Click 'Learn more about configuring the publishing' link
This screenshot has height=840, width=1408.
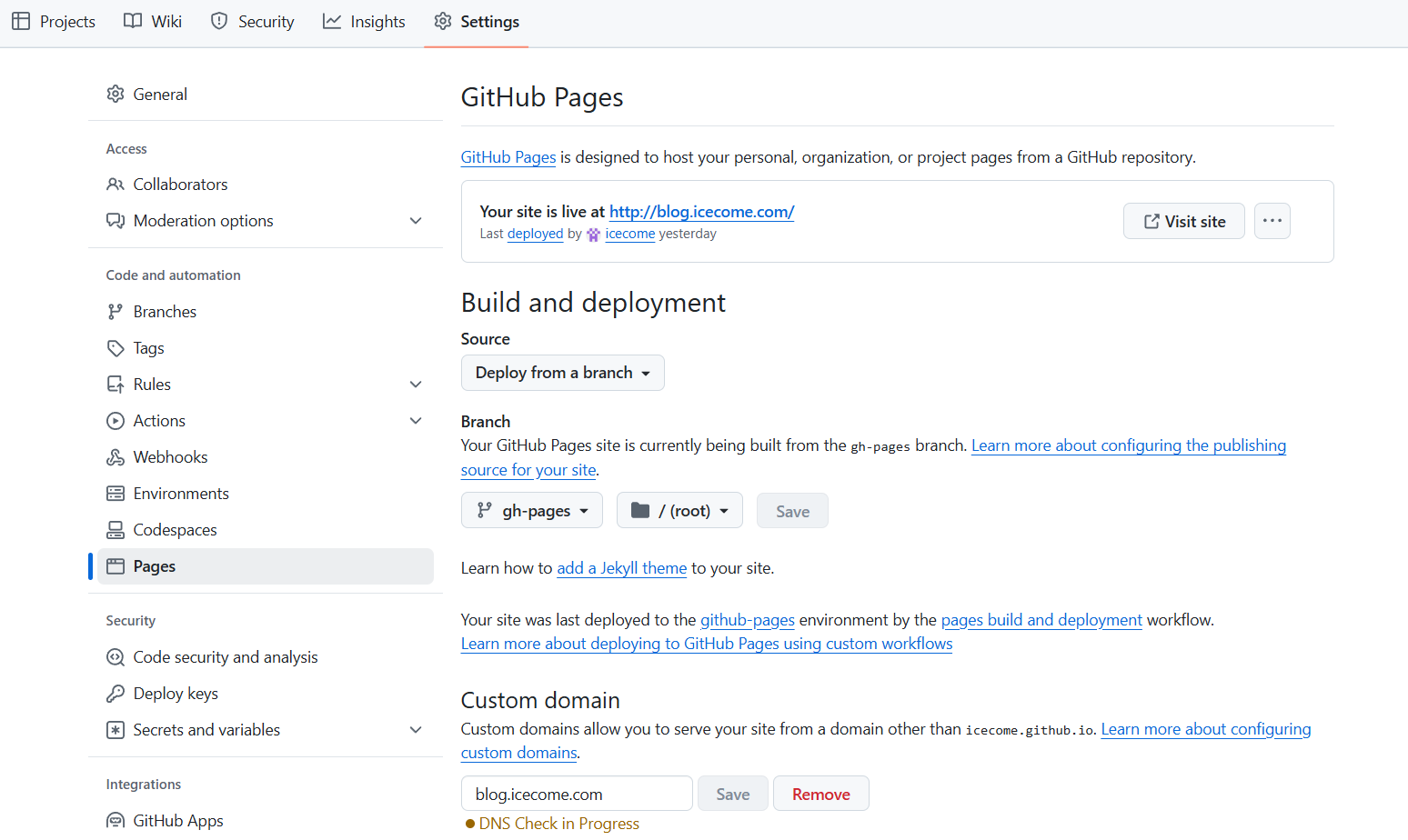pos(1129,445)
